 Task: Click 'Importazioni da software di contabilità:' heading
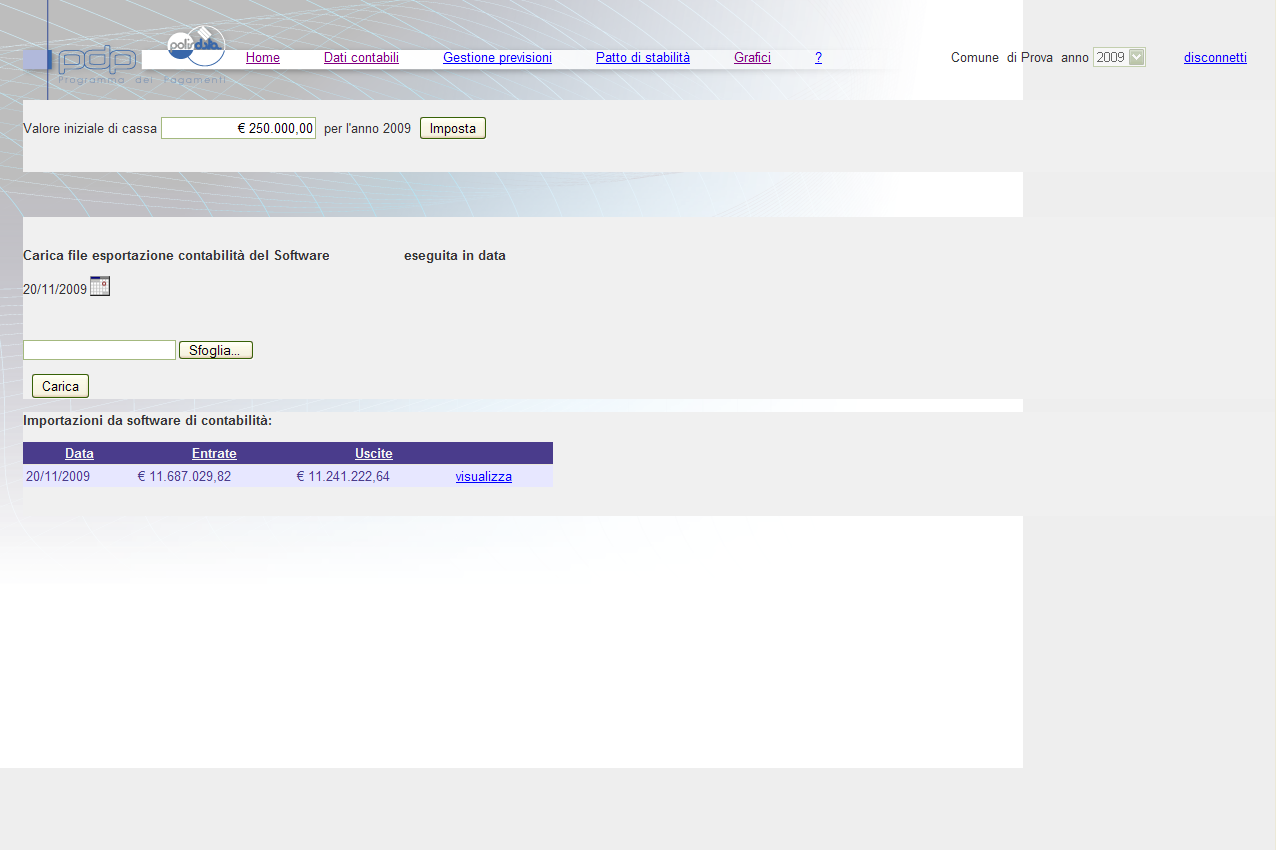147,421
